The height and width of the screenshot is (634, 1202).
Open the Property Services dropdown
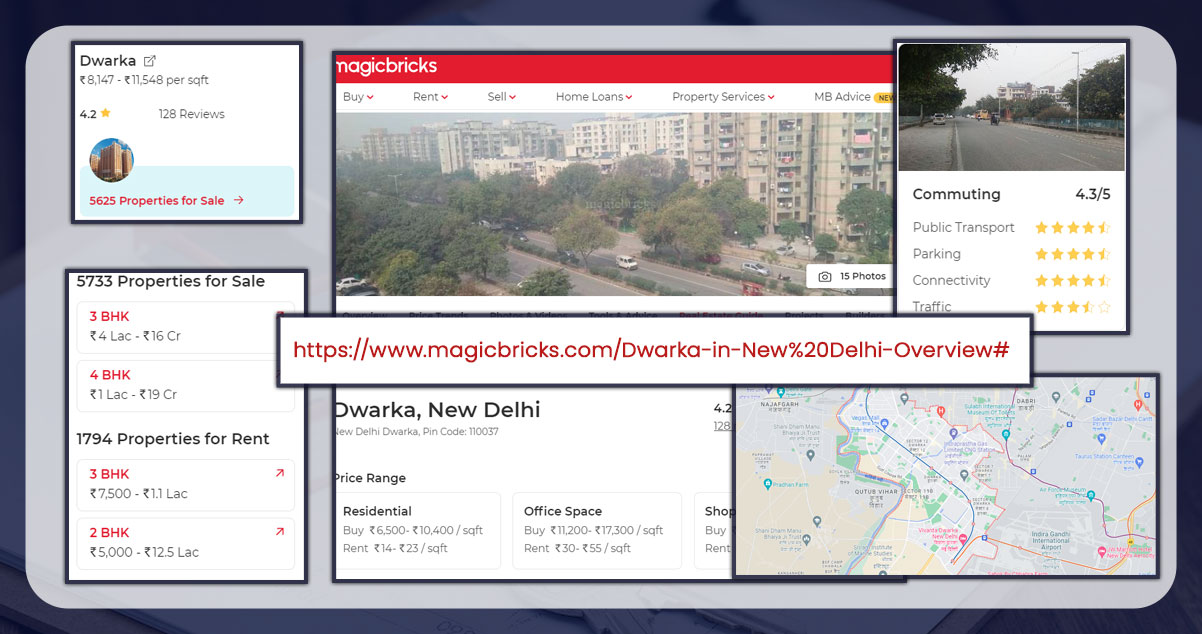[722, 96]
